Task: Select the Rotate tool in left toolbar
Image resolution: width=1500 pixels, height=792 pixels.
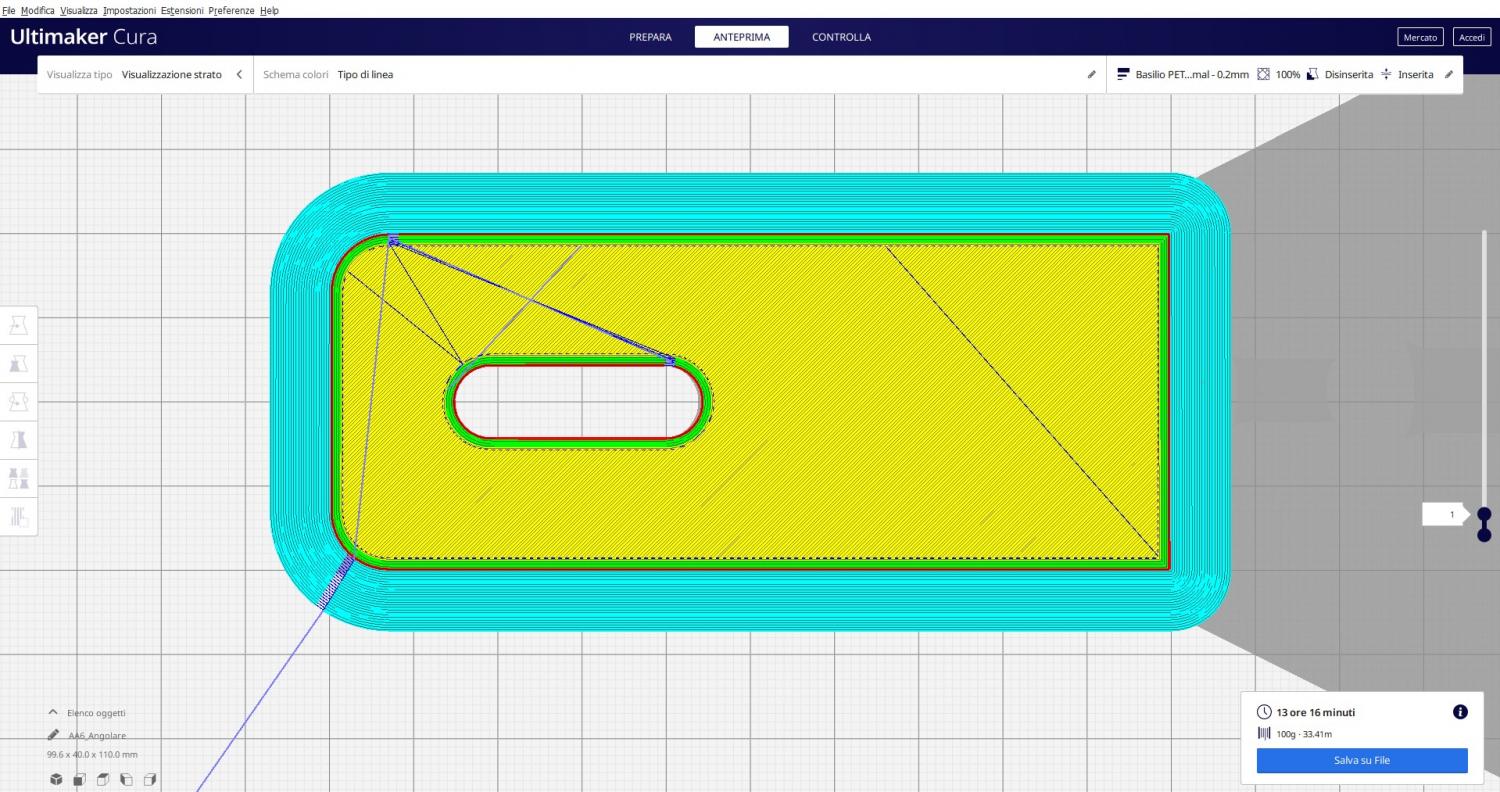Action: [18, 401]
